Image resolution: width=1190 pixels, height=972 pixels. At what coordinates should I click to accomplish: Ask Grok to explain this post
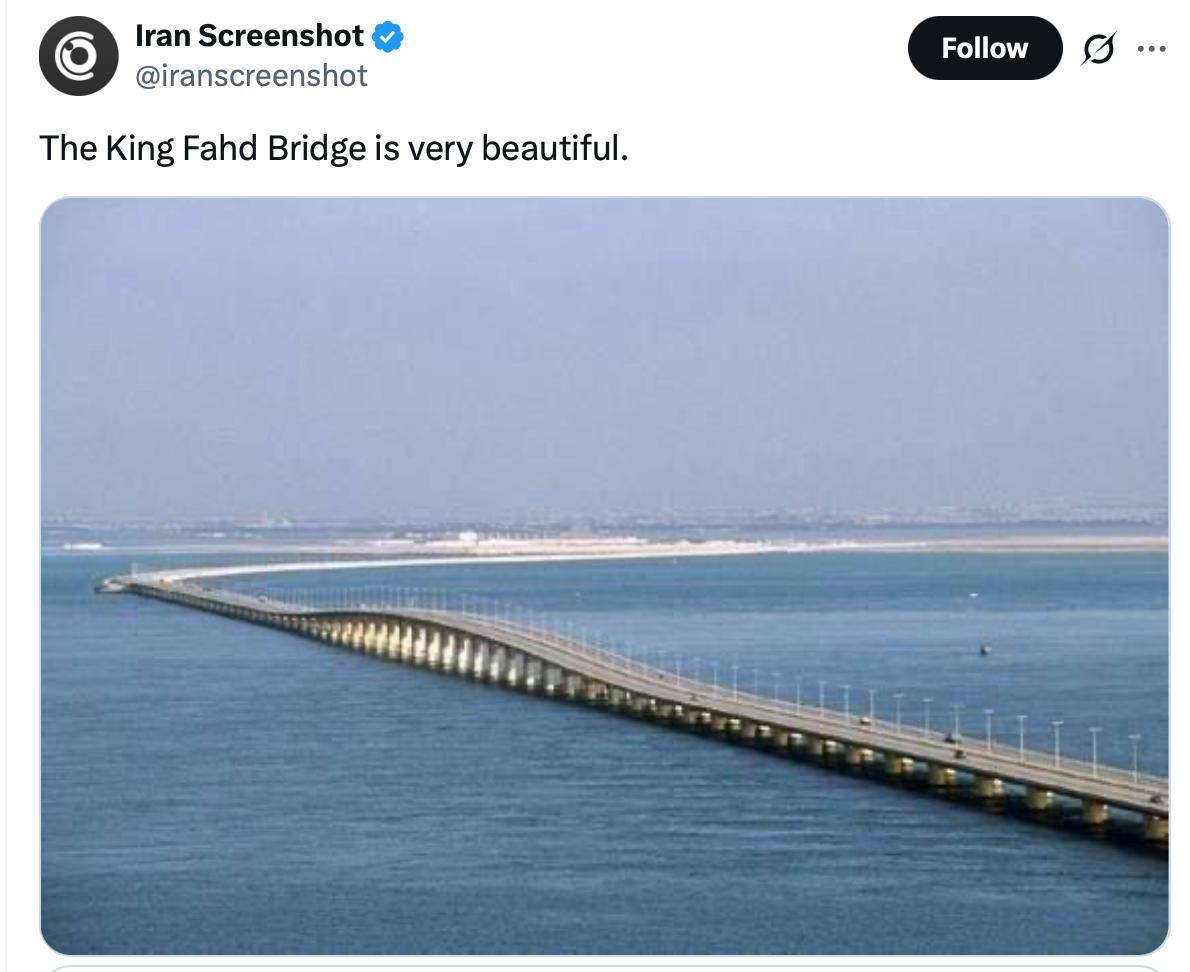click(1098, 48)
